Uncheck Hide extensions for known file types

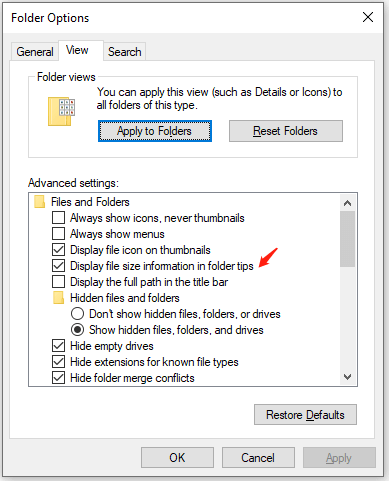point(58,362)
